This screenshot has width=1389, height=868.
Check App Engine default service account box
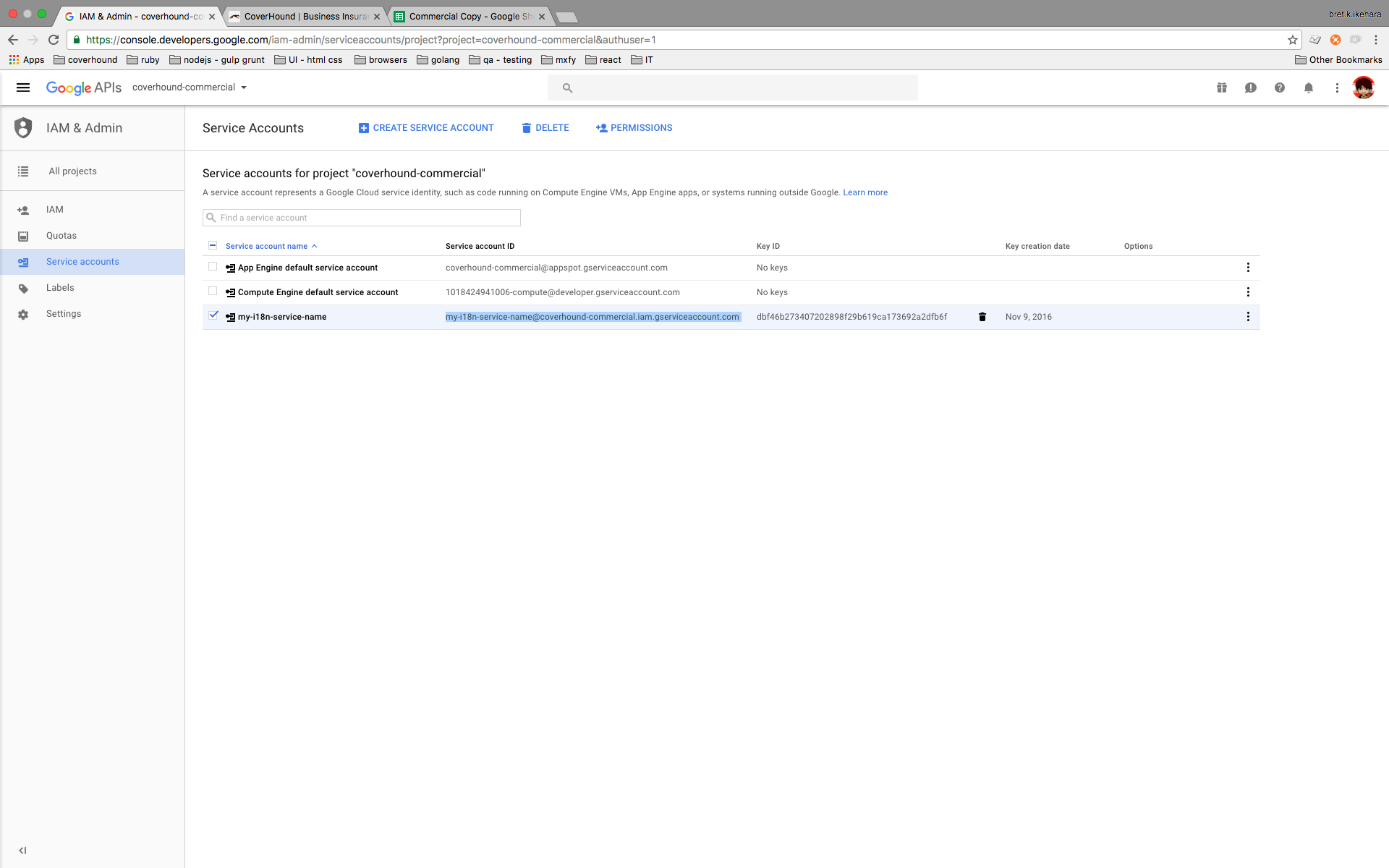(x=213, y=266)
